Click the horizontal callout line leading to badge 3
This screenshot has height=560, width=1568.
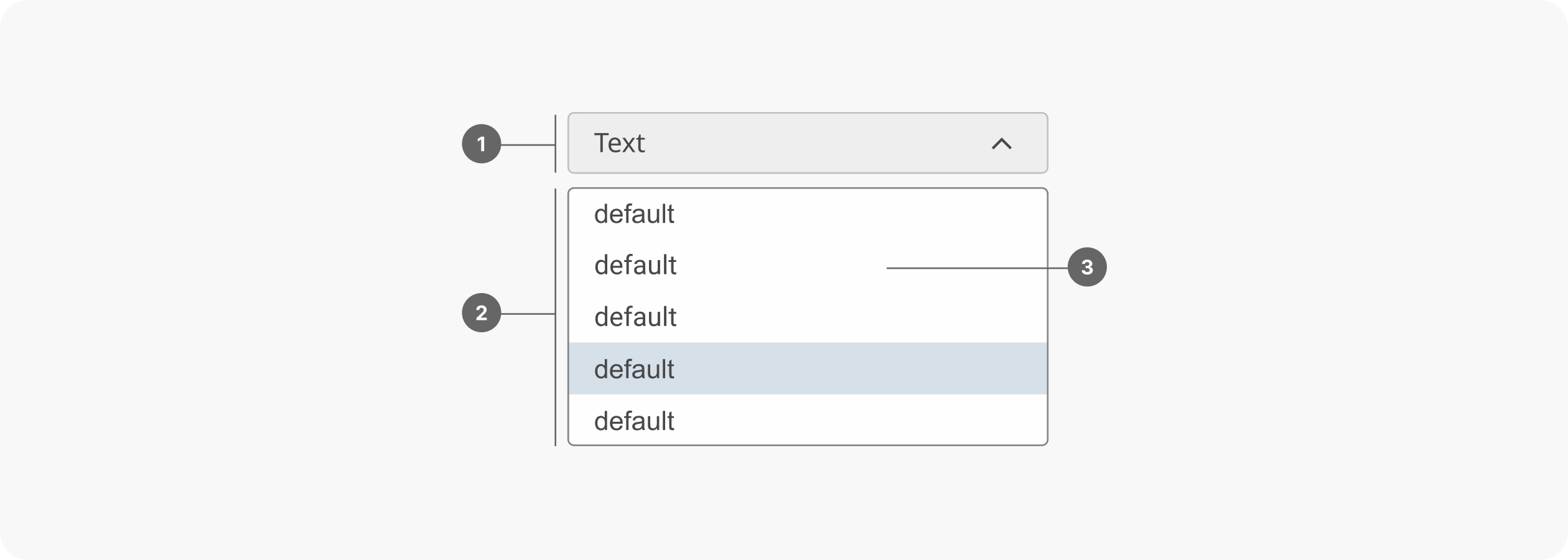977,268
